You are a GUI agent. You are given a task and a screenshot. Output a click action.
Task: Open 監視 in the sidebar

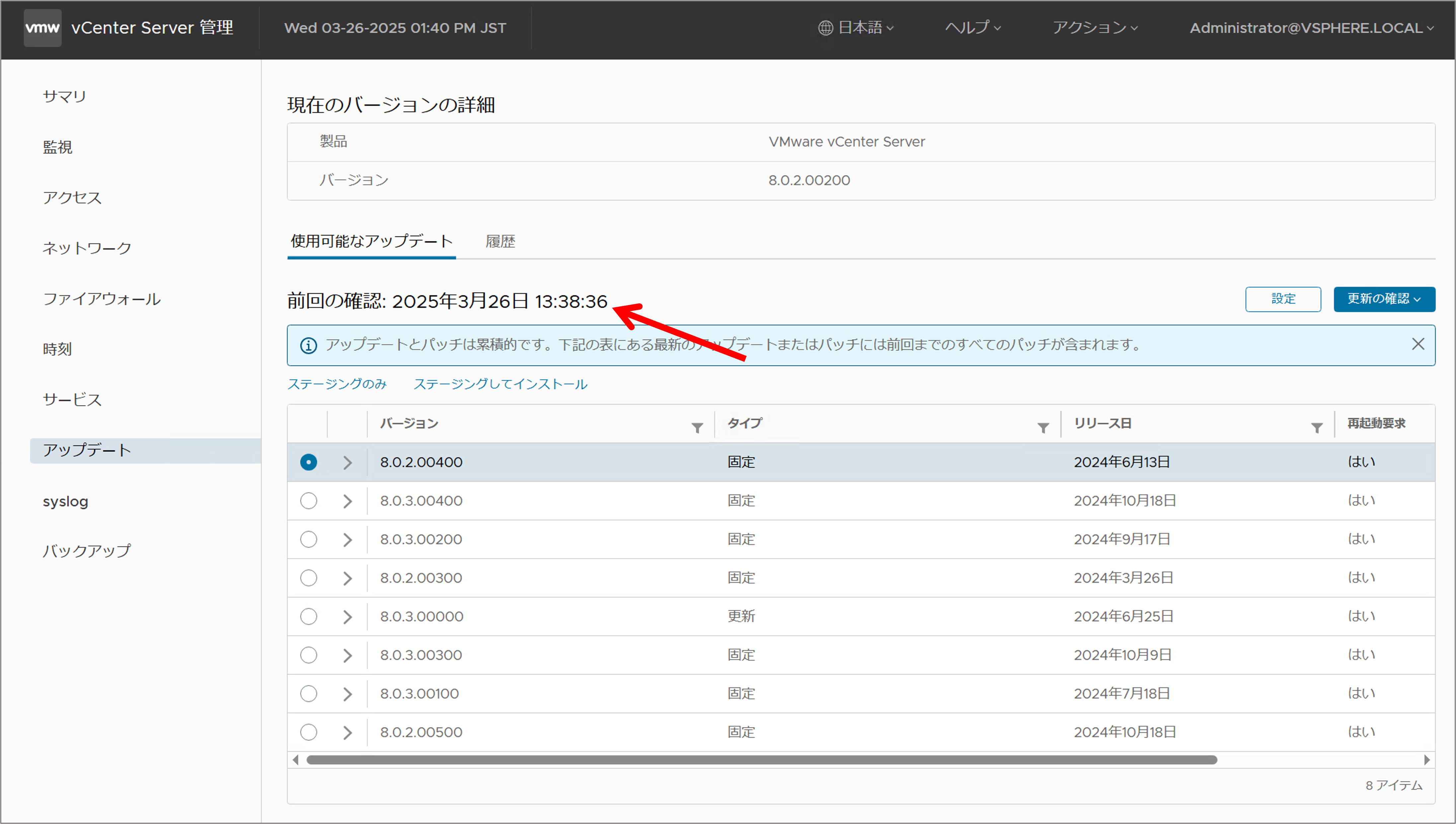pyautogui.click(x=57, y=147)
